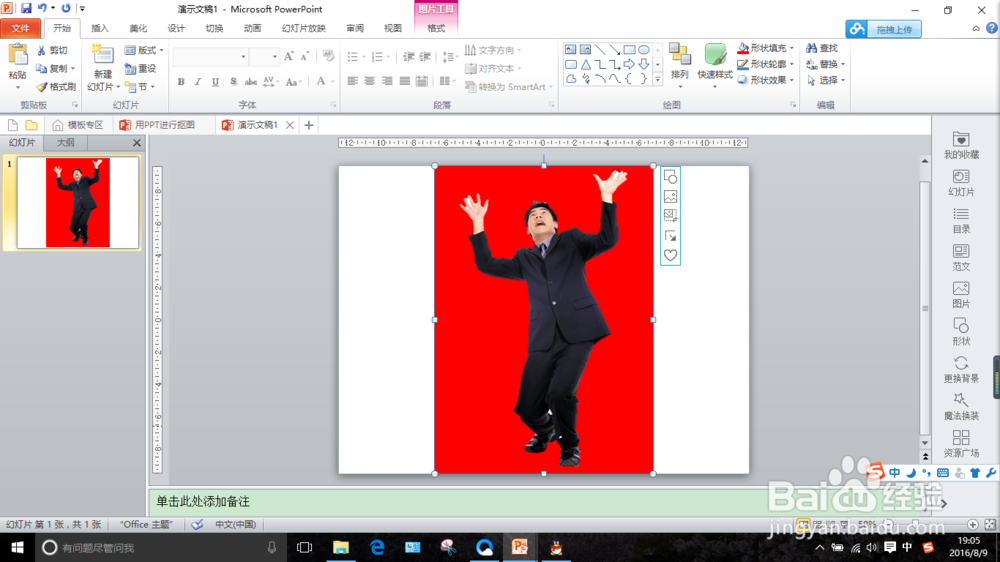Switch to the Design (设计) ribbon tab
1000x562 pixels.
pyautogui.click(x=176, y=28)
